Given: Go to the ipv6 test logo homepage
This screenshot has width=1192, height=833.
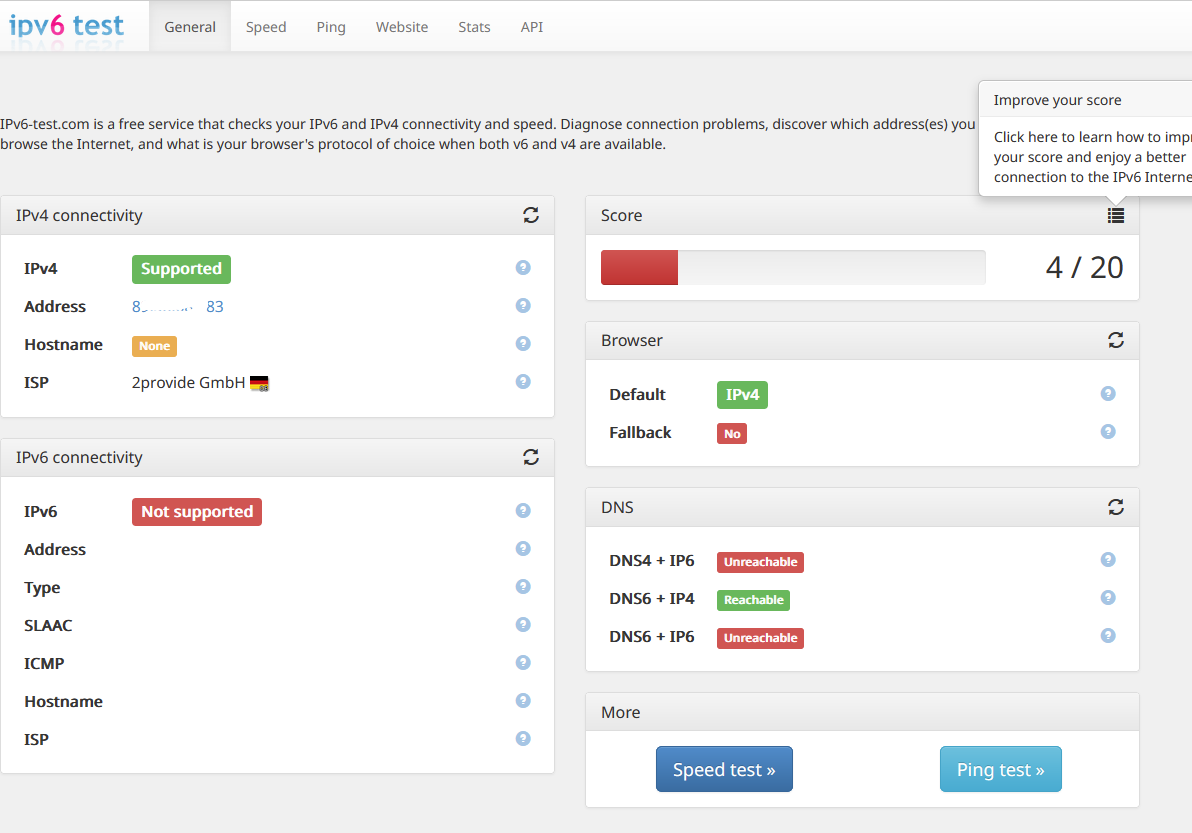Looking at the screenshot, I should [x=66, y=25].
